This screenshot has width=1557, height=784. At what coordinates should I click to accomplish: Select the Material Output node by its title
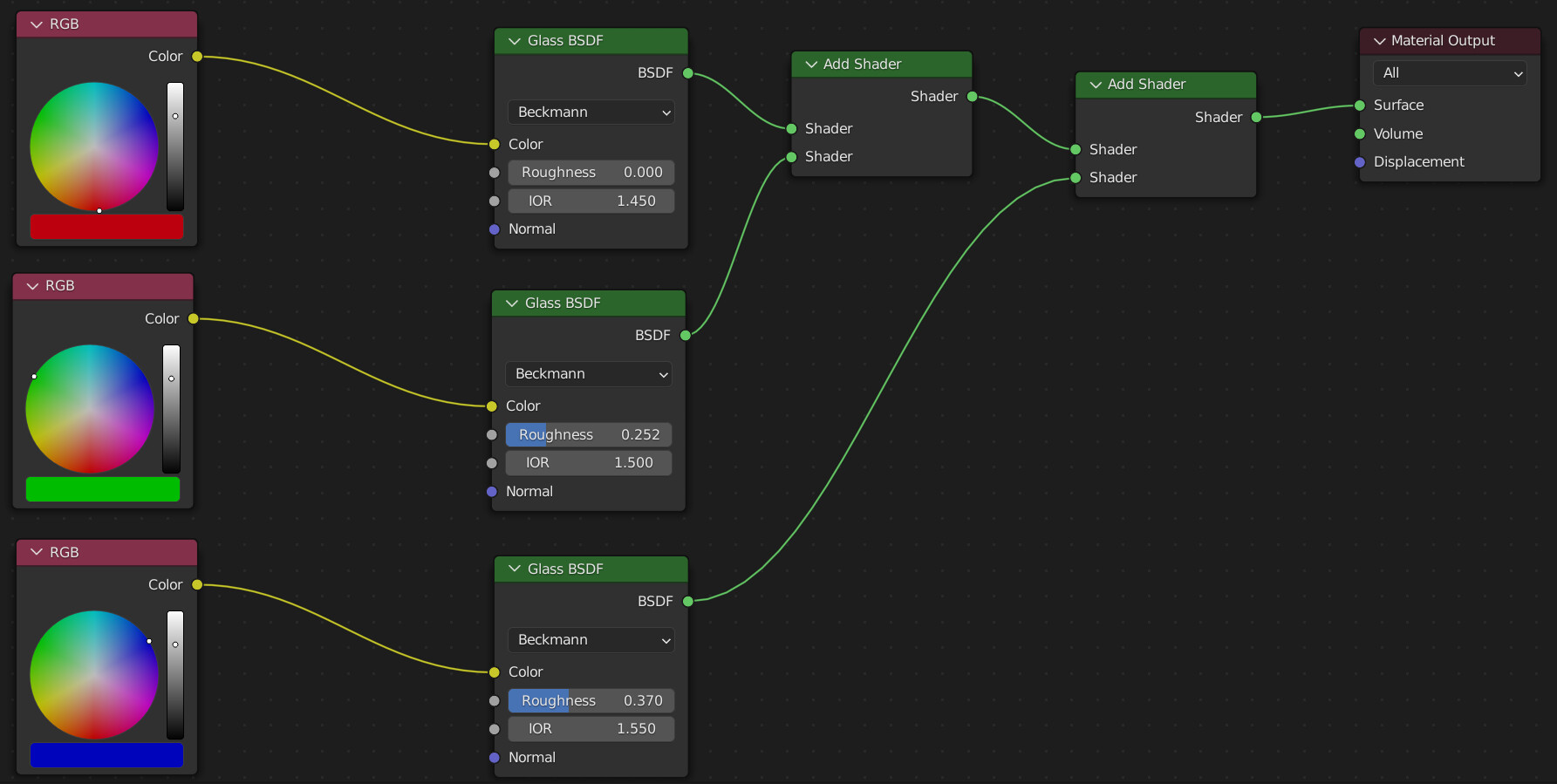click(1443, 41)
